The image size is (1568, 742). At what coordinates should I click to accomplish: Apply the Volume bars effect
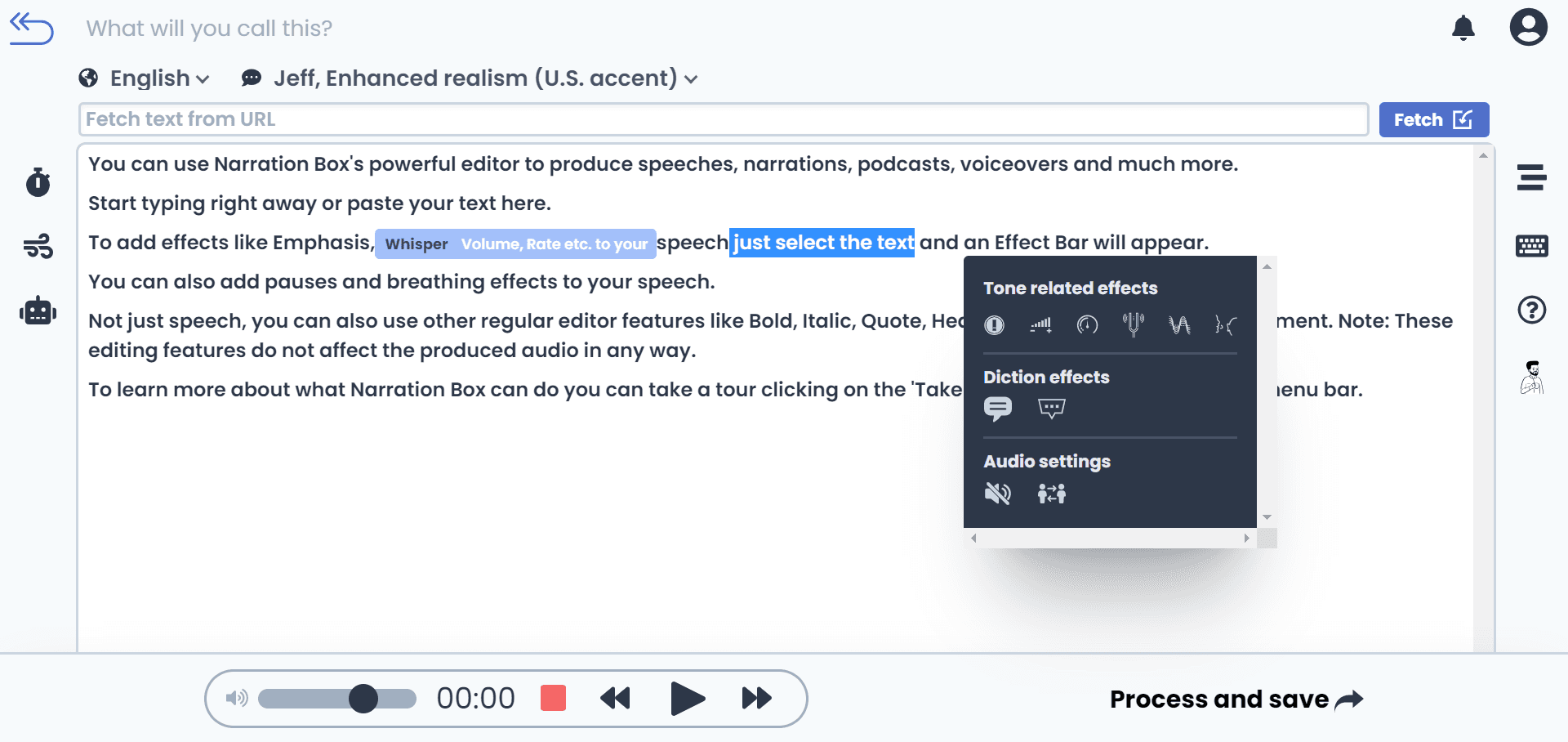(1040, 325)
